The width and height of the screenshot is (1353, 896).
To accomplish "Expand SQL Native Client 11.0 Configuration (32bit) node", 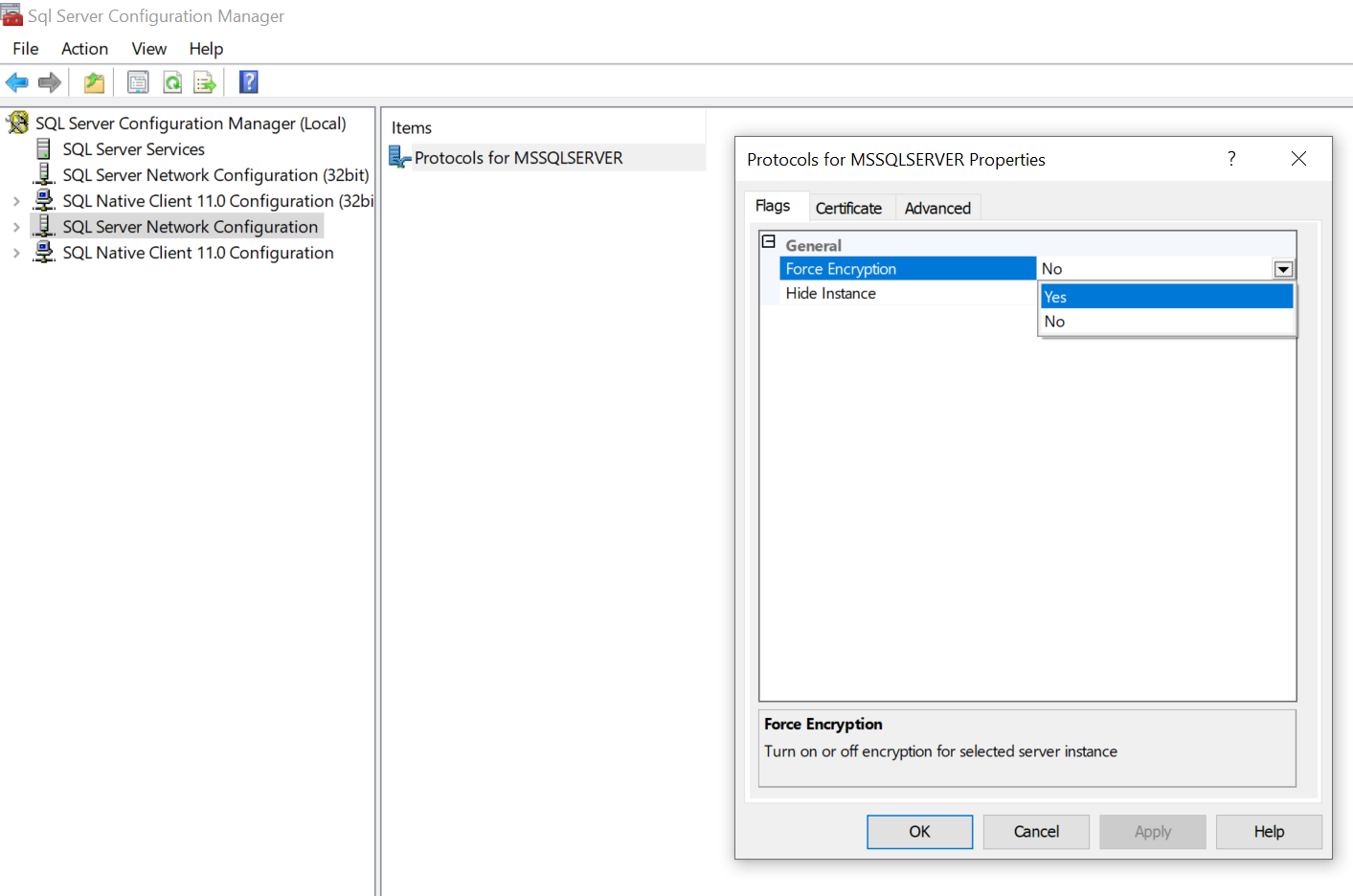I will (17, 201).
